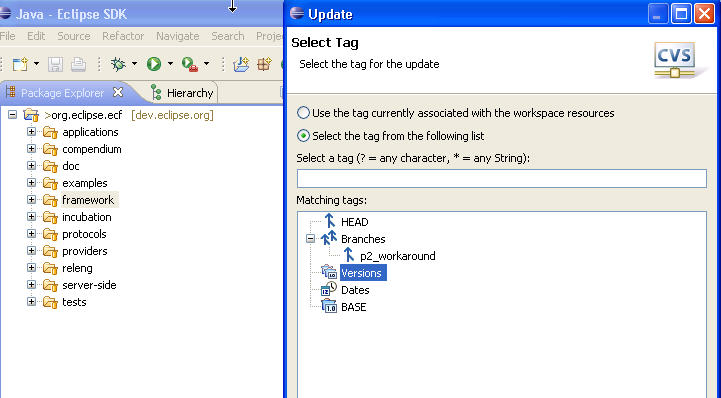
Task: Expand the tests folder
Action: [x=31, y=302]
